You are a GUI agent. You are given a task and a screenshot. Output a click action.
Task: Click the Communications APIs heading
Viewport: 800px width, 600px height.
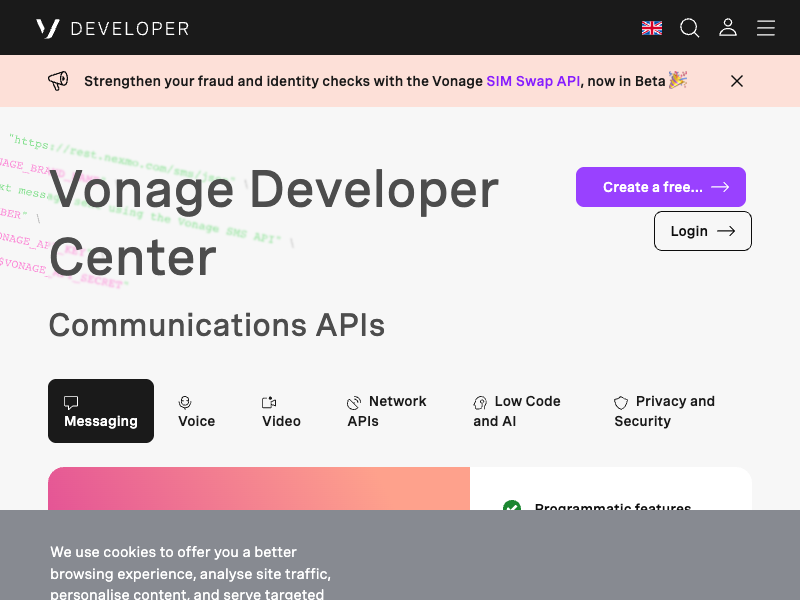click(217, 325)
